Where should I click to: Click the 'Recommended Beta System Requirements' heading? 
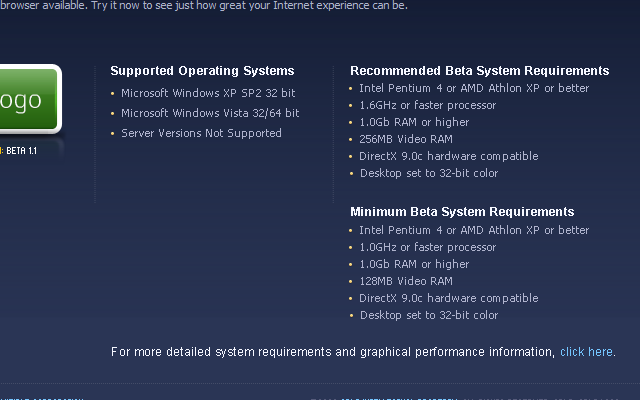pyautogui.click(x=480, y=71)
